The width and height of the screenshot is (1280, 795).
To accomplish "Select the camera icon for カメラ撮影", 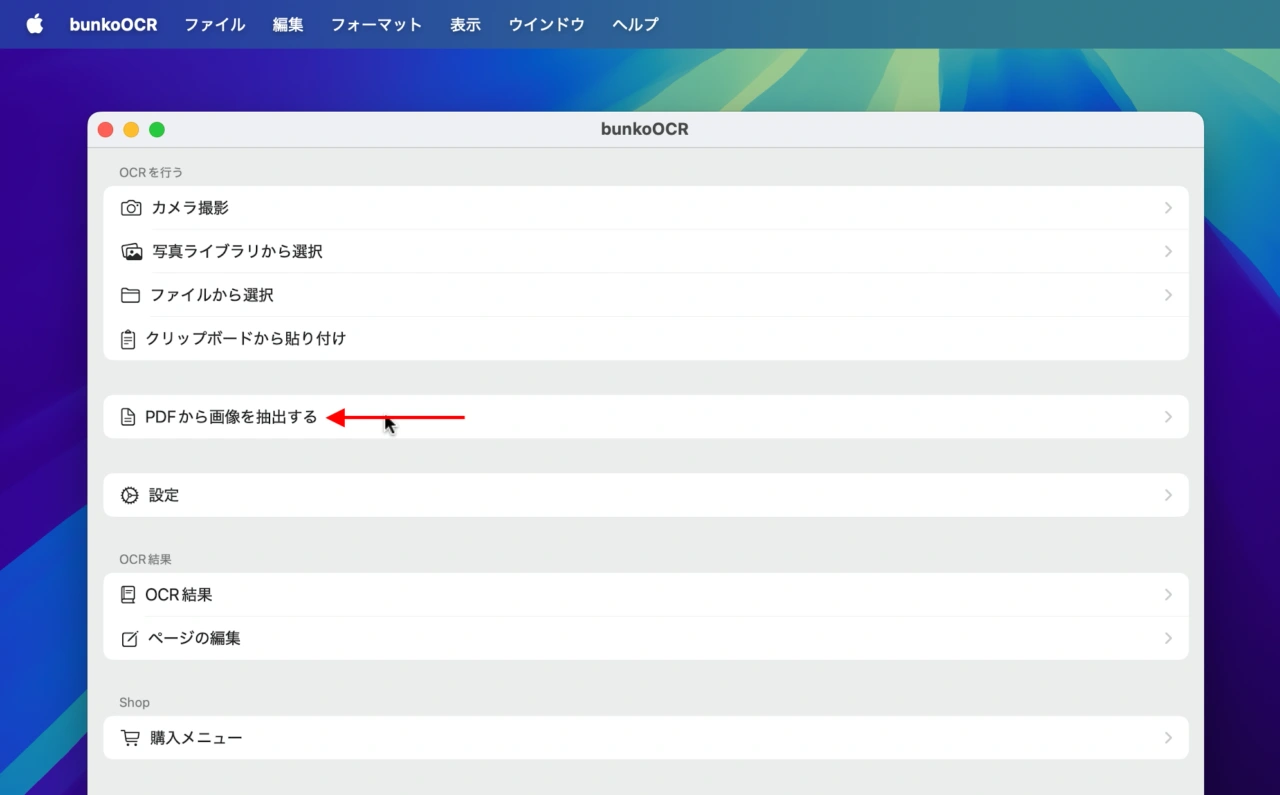I will tap(129, 207).
